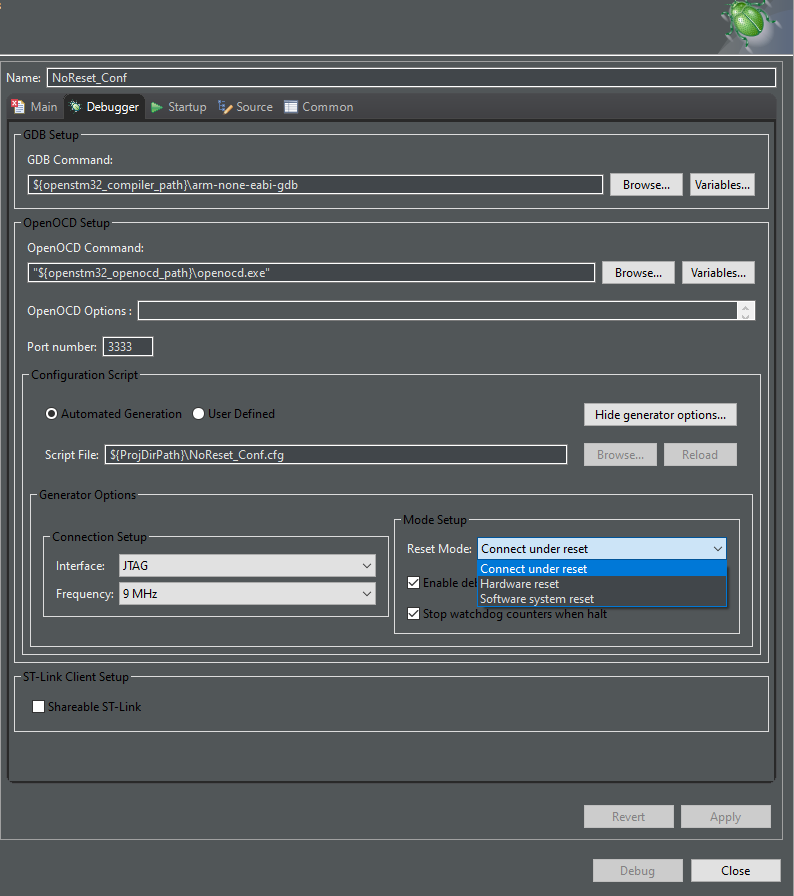
Task: Click the OpenOCD Options text field
Action: pos(438,311)
